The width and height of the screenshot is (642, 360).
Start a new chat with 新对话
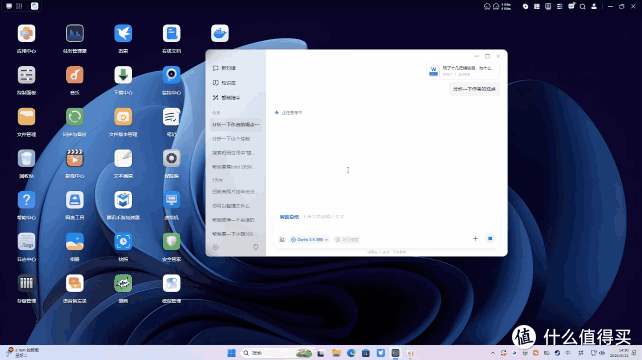pos(224,68)
